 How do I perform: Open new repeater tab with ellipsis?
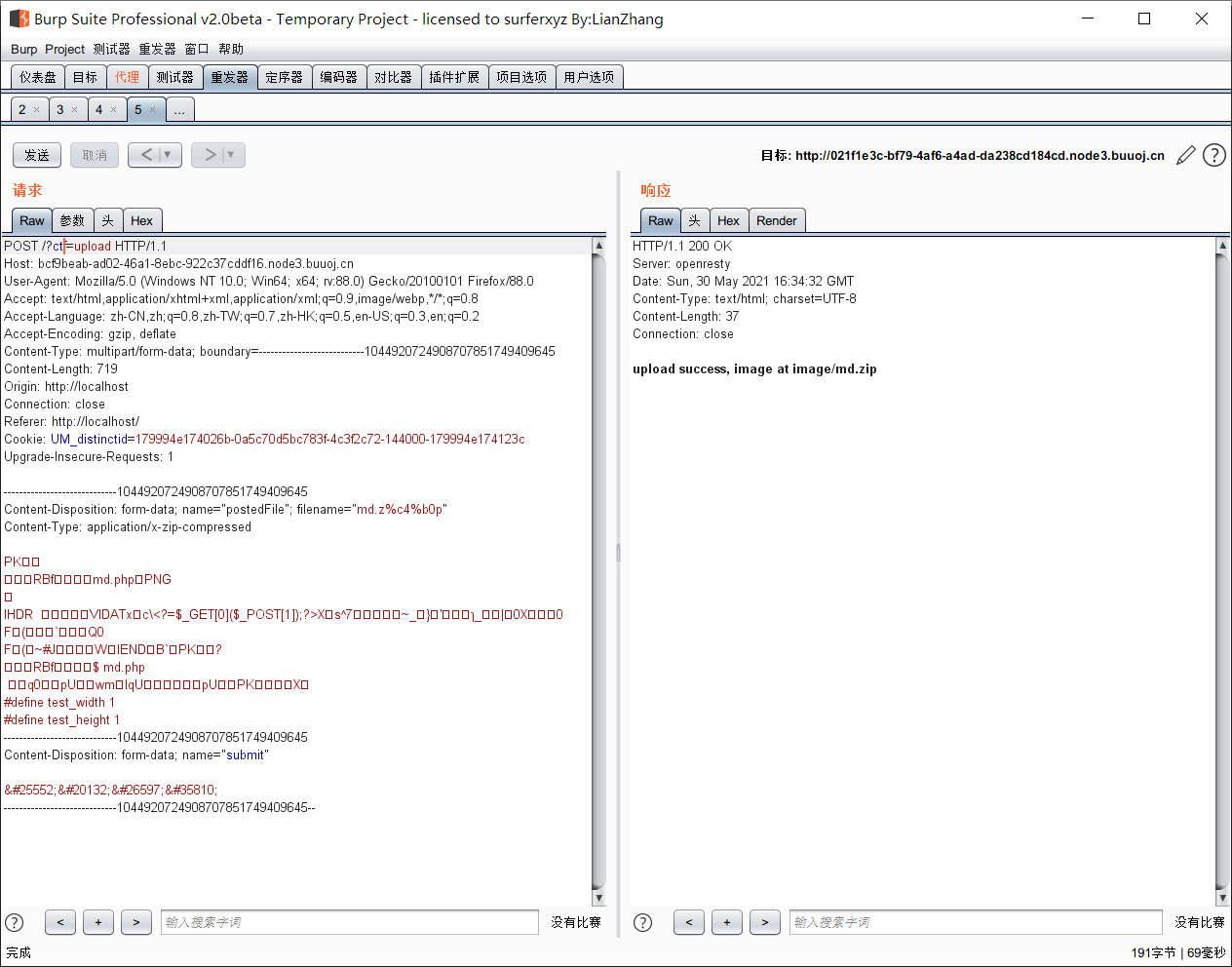pyautogui.click(x=179, y=110)
